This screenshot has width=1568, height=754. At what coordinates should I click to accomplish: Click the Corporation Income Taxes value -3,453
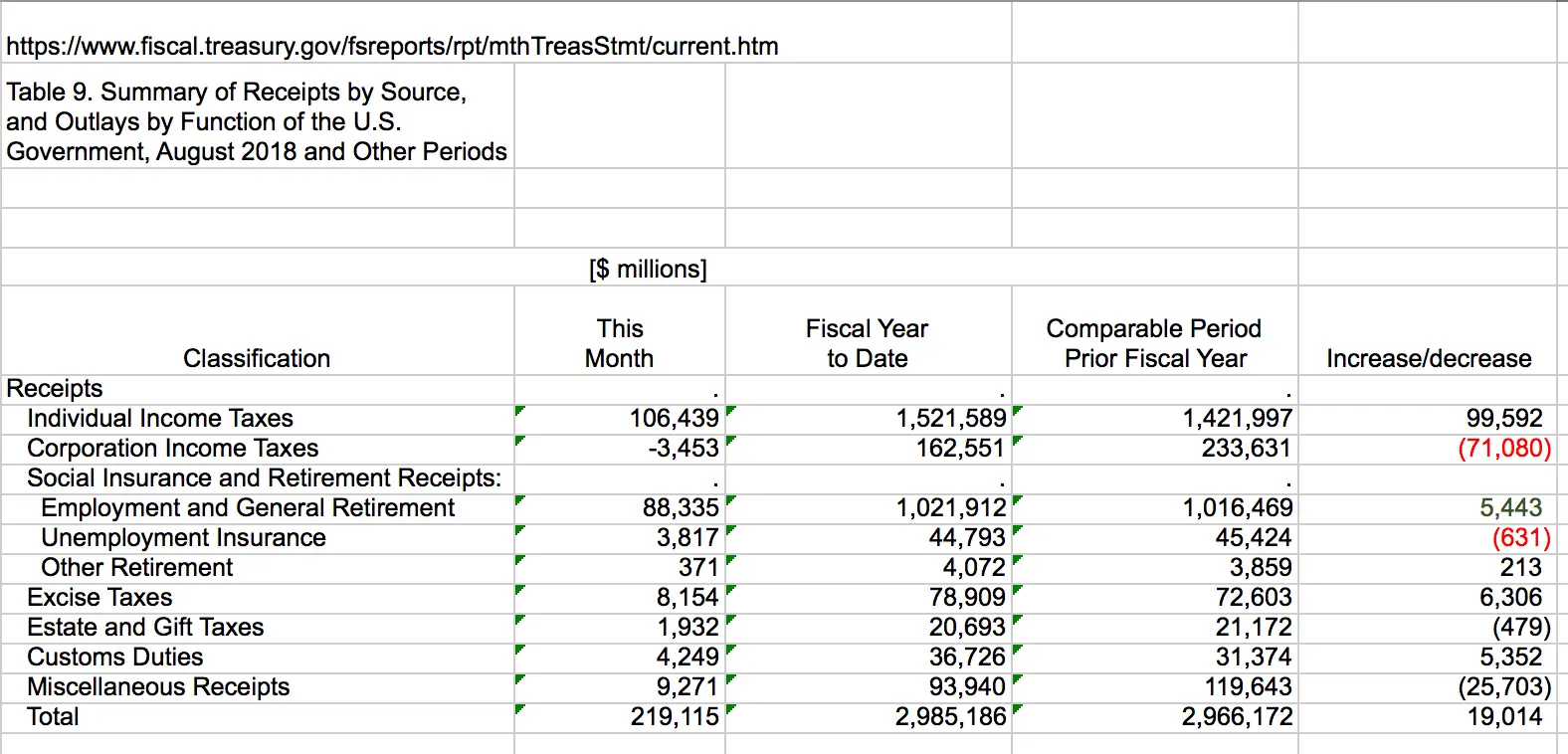(683, 449)
